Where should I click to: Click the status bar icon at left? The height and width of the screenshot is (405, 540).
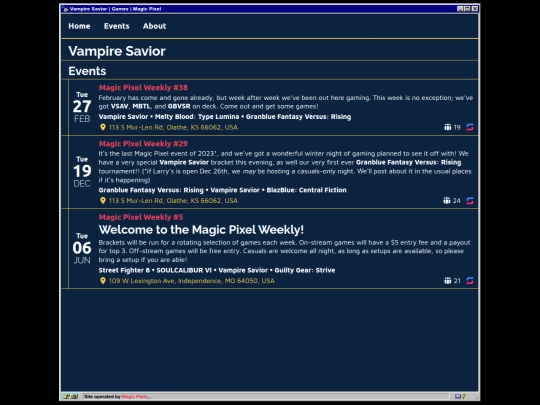71,397
